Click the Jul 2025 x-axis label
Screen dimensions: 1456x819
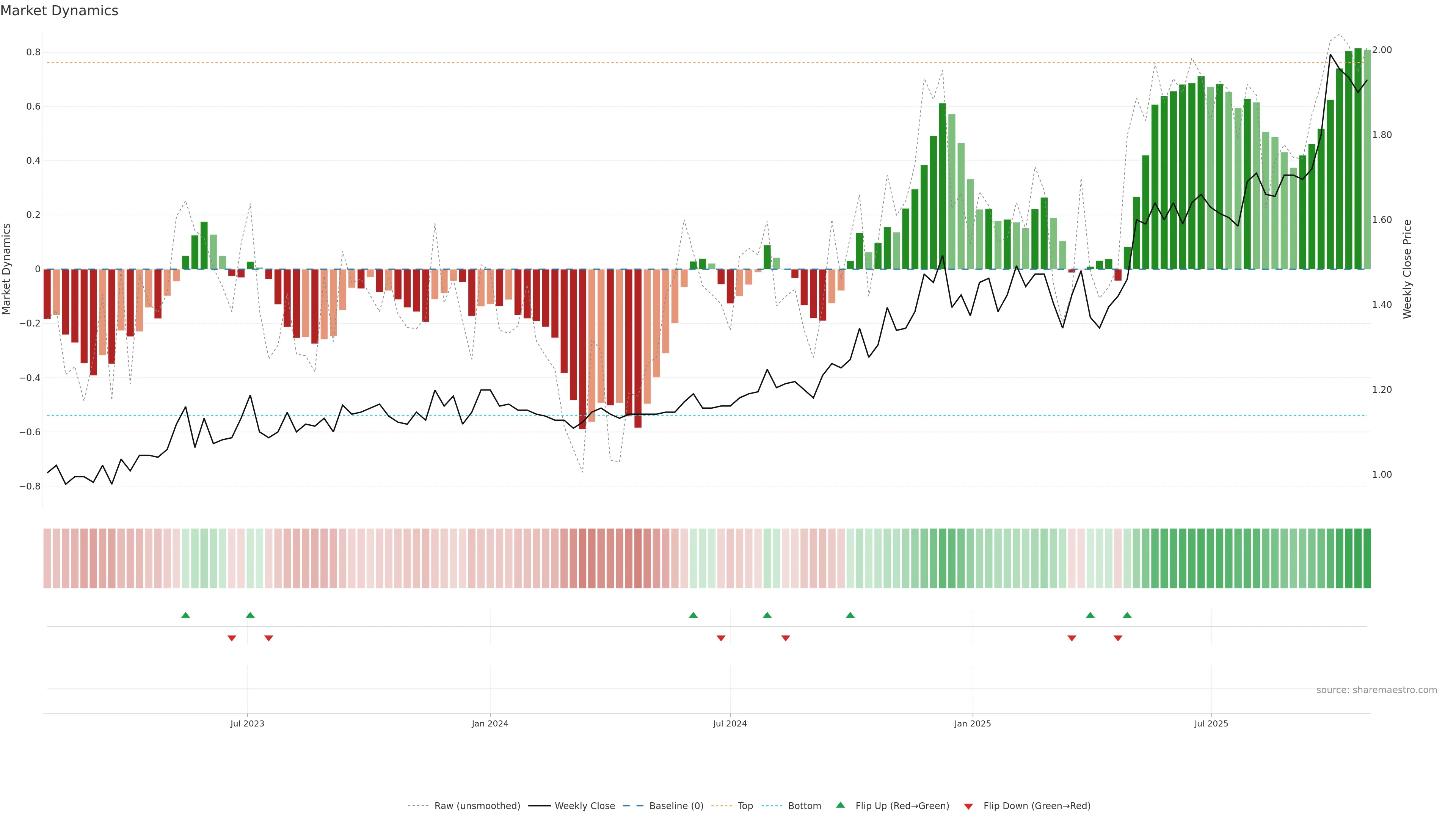pyautogui.click(x=1211, y=723)
